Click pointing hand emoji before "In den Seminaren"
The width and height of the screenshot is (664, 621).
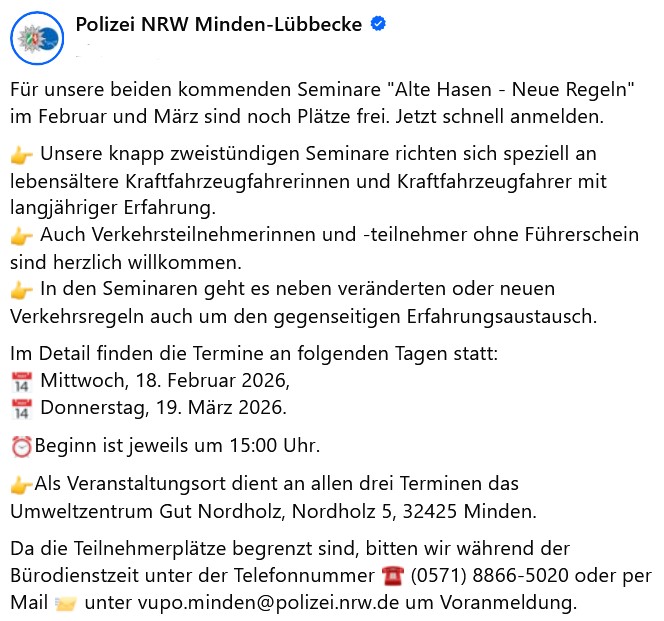point(21,291)
